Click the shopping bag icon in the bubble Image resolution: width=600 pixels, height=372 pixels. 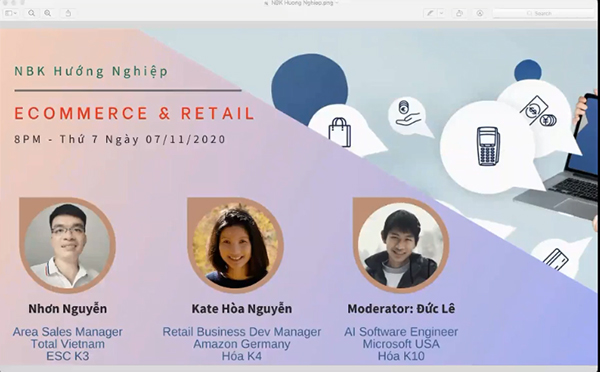[339, 132]
